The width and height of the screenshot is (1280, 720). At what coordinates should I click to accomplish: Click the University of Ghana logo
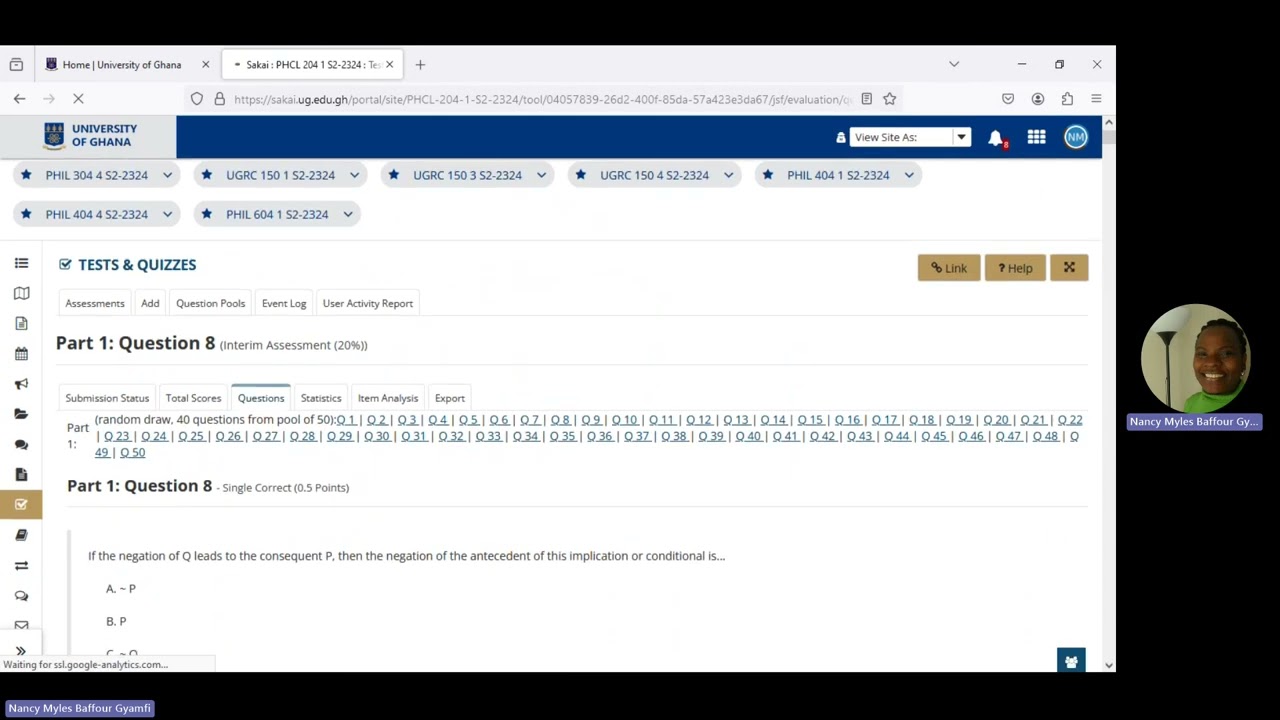(x=90, y=136)
